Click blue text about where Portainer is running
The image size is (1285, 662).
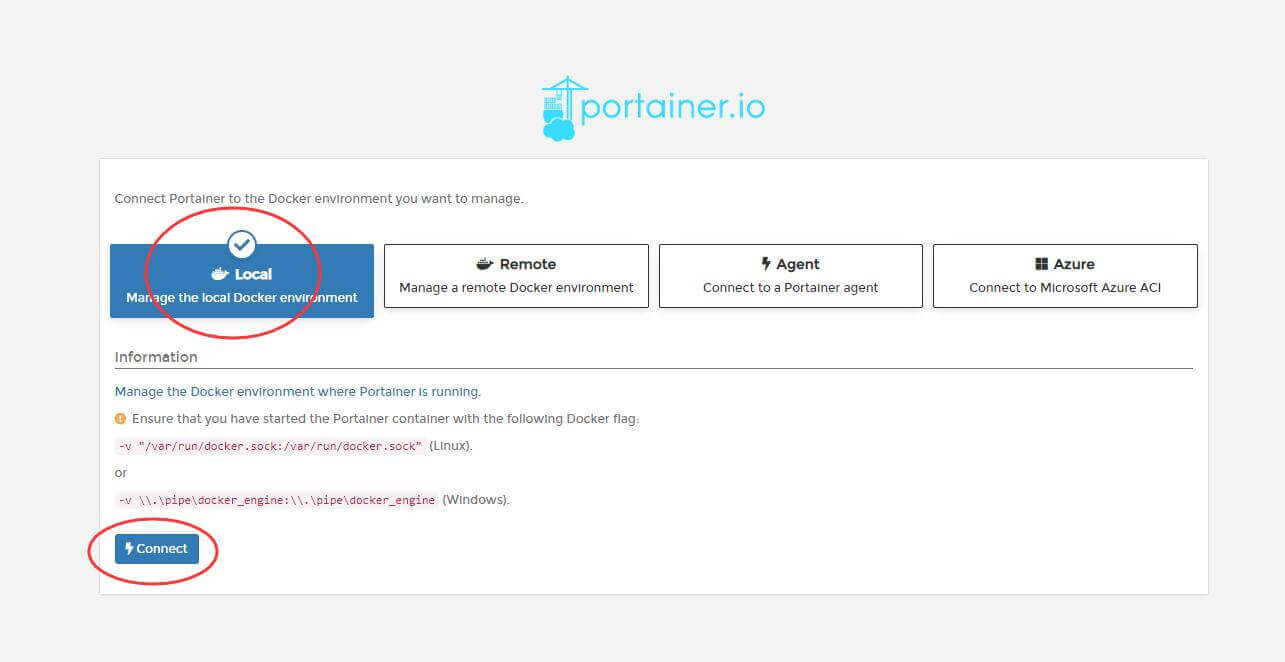(298, 392)
